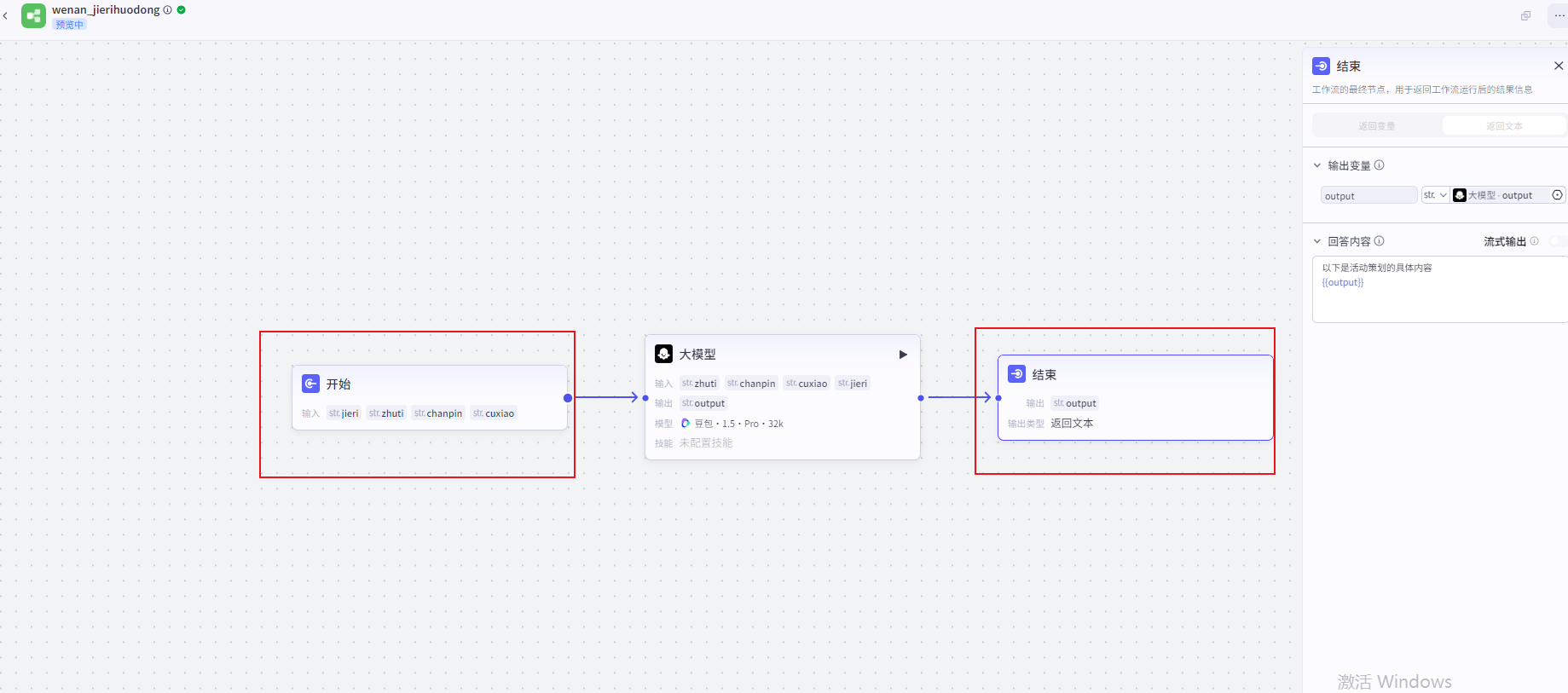
Task: Click the output variable name field
Action: [1368, 196]
